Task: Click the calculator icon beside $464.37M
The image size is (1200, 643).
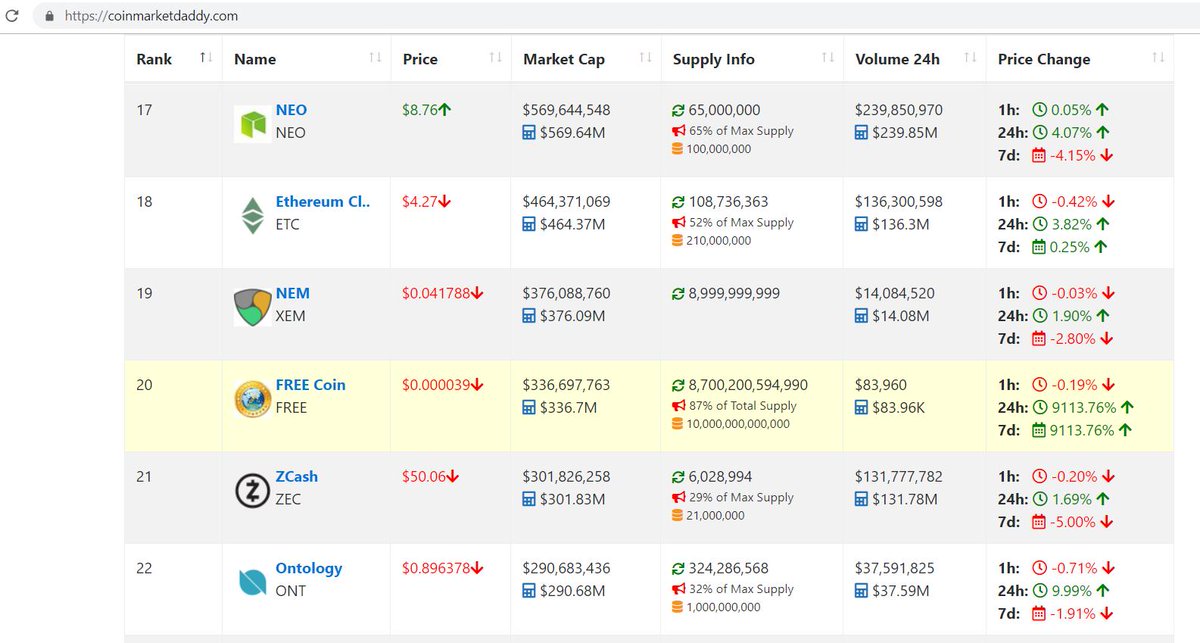Action: click(x=529, y=225)
